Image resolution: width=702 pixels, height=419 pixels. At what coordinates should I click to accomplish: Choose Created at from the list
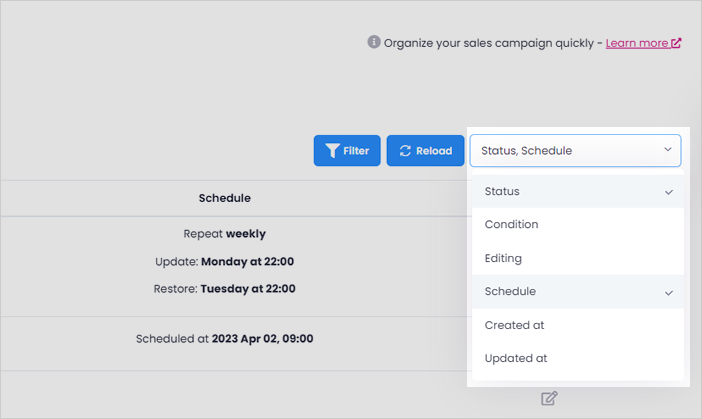(578, 325)
